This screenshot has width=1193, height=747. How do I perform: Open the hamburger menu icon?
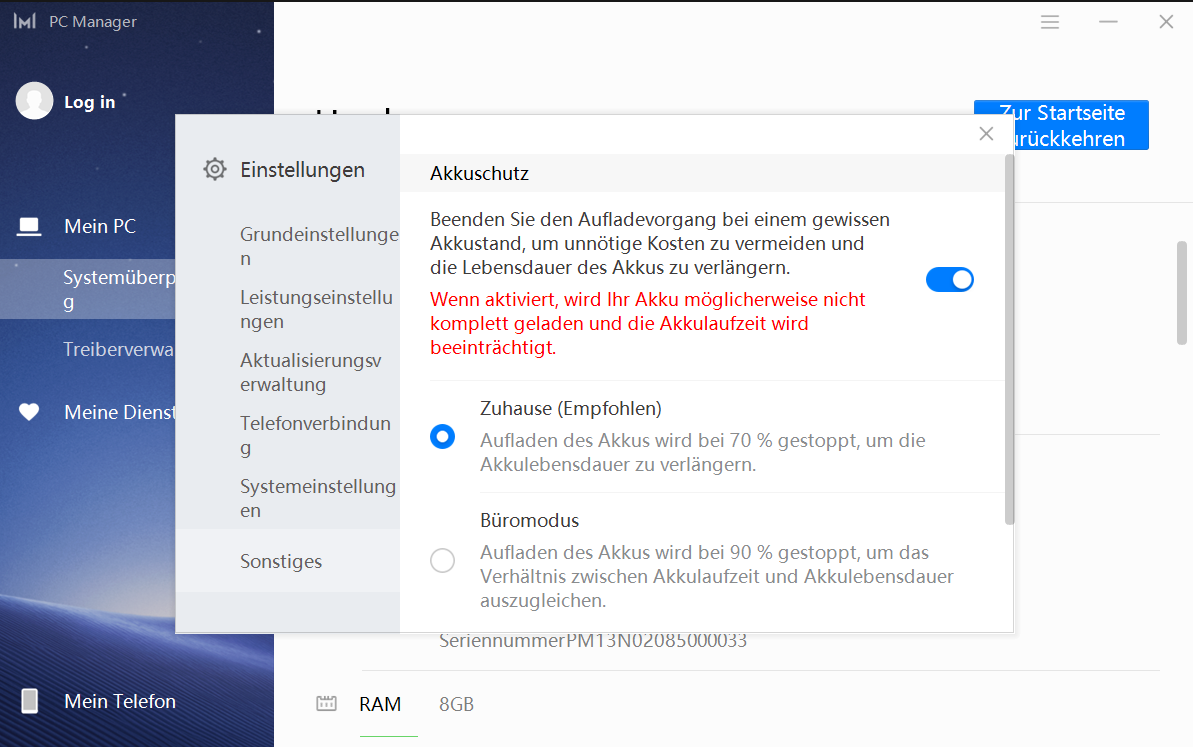[1049, 21]
